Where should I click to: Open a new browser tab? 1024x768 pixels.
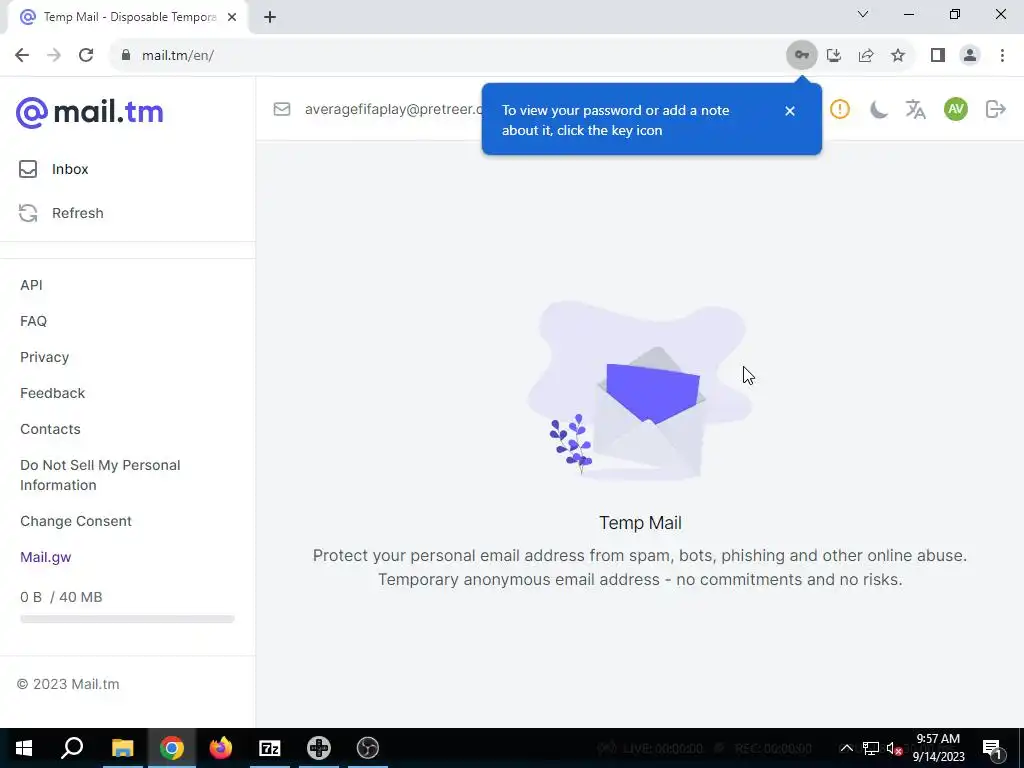[x=270, y=17]
